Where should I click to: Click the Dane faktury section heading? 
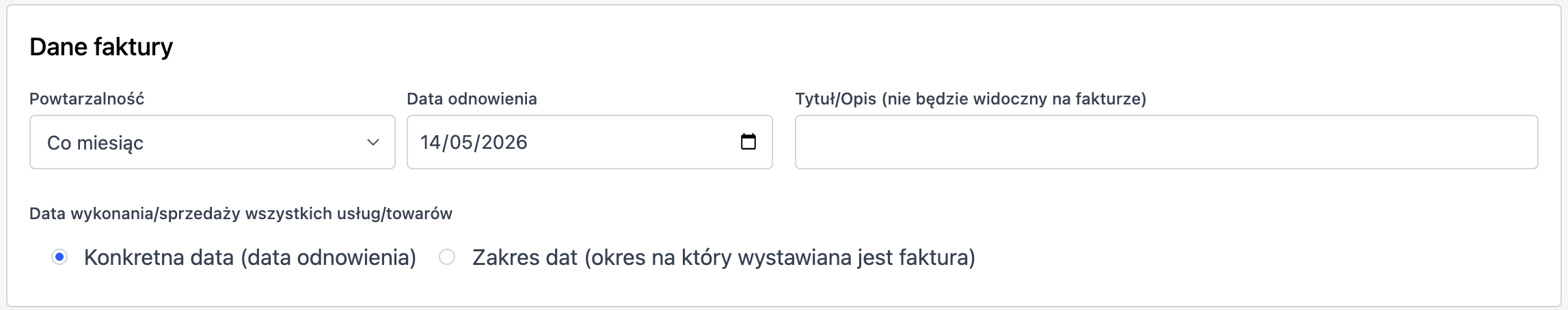101,46
